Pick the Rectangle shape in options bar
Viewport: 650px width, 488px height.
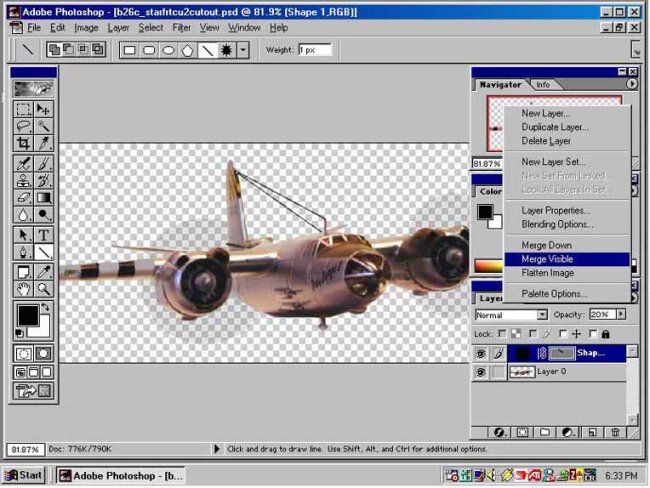tap(130, 50)
